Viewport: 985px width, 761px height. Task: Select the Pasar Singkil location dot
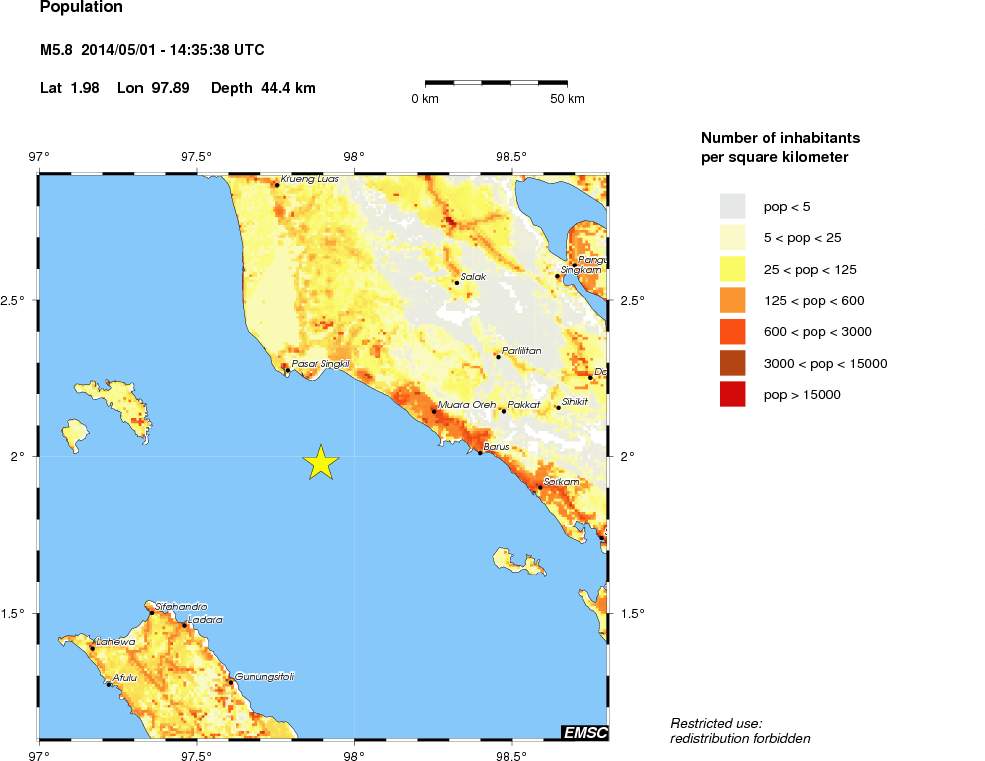[x=287, y=370]
